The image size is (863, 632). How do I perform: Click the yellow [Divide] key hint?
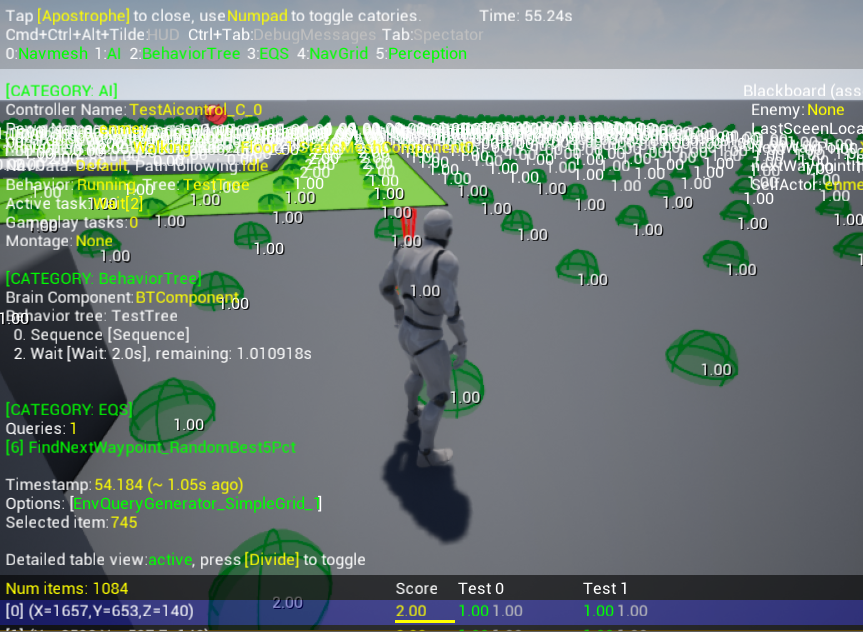pos(272,560)
